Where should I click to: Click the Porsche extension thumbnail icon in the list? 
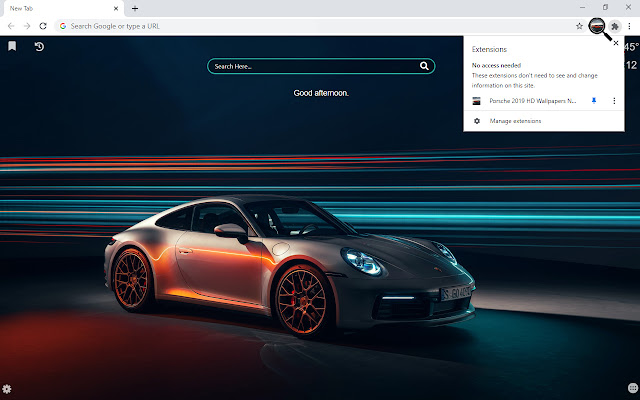[x=476, y=101]
